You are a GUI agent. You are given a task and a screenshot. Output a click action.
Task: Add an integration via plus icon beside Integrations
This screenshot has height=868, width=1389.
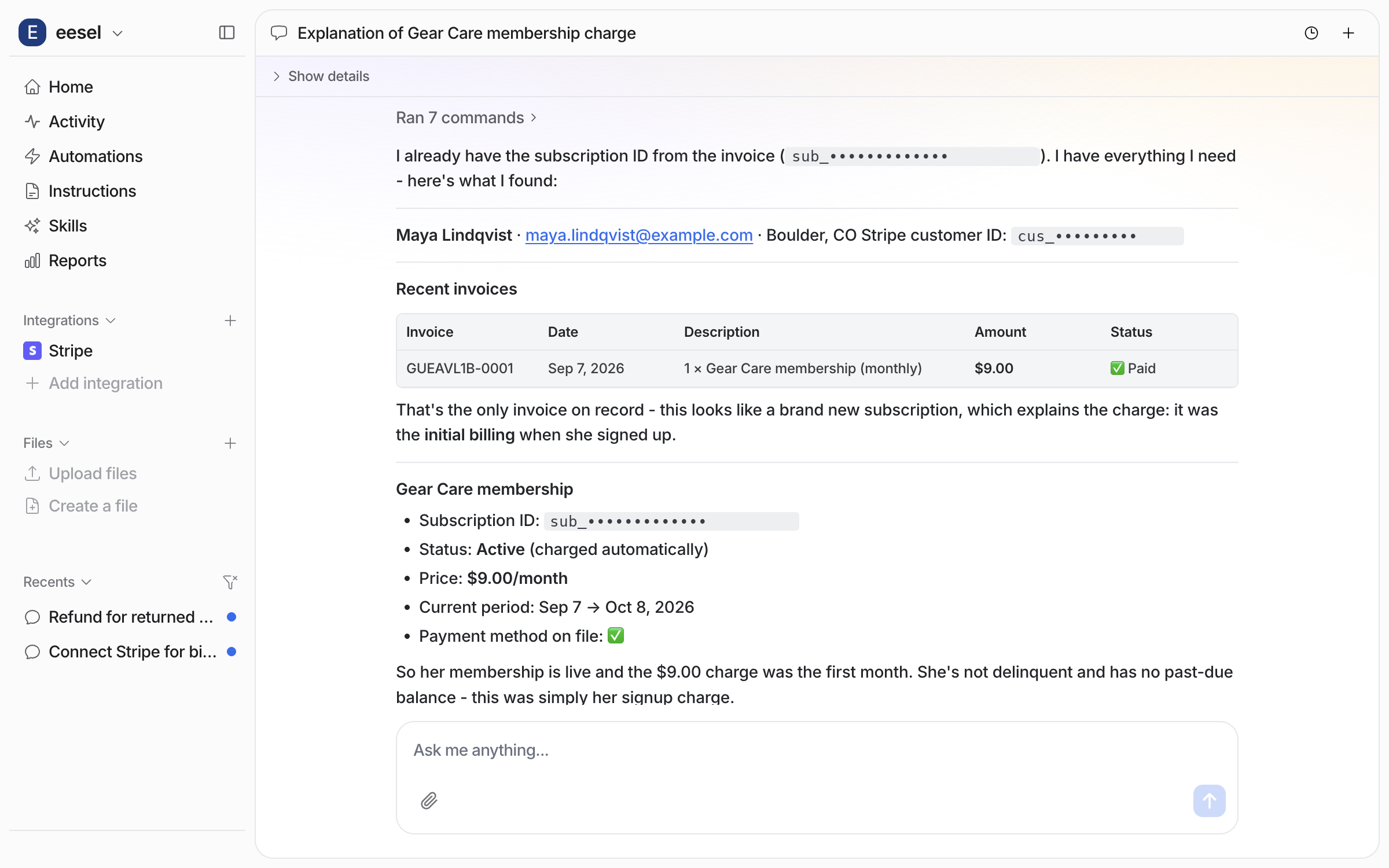(x=230, y=321)
